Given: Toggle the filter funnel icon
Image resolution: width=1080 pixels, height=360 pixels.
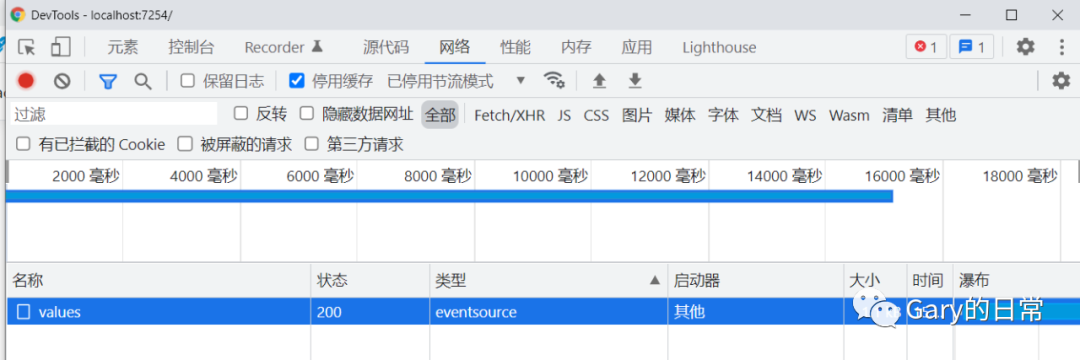Looking at the screenshot, I should click(107, 82).
